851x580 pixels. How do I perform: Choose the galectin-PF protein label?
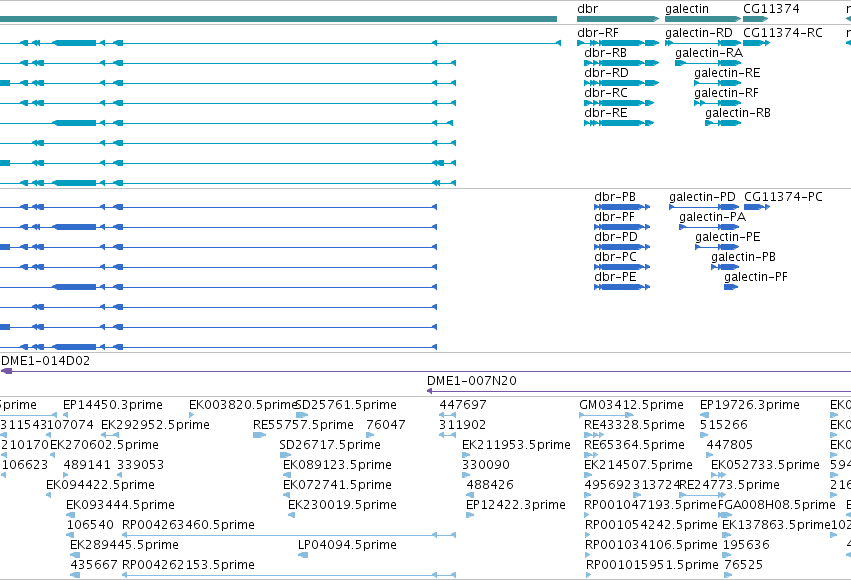(x=755, y=277)
